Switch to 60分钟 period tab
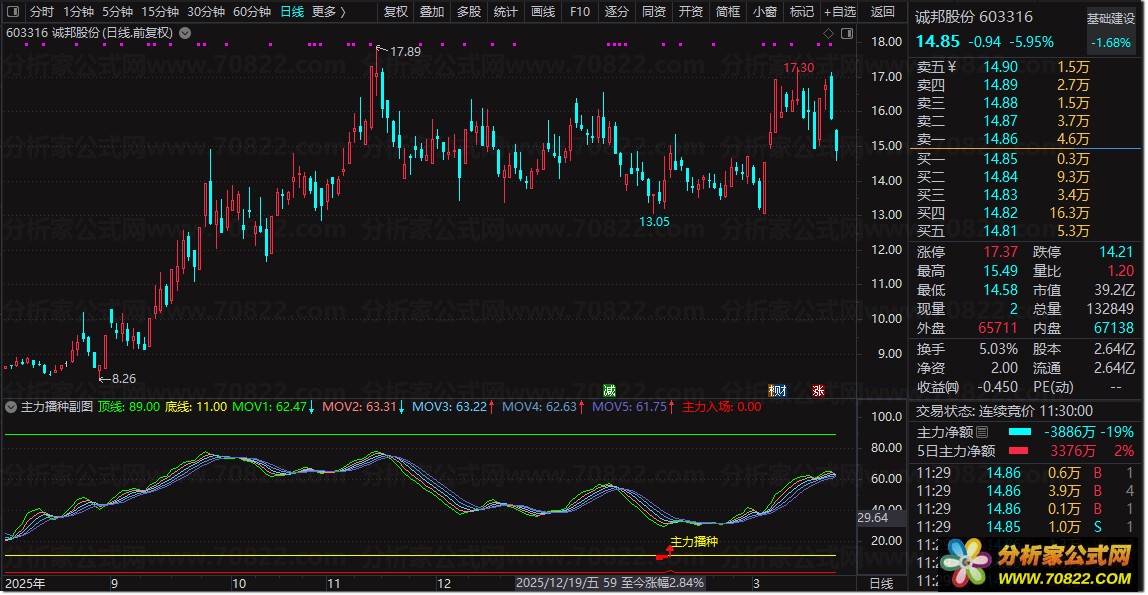 point(251,12)
